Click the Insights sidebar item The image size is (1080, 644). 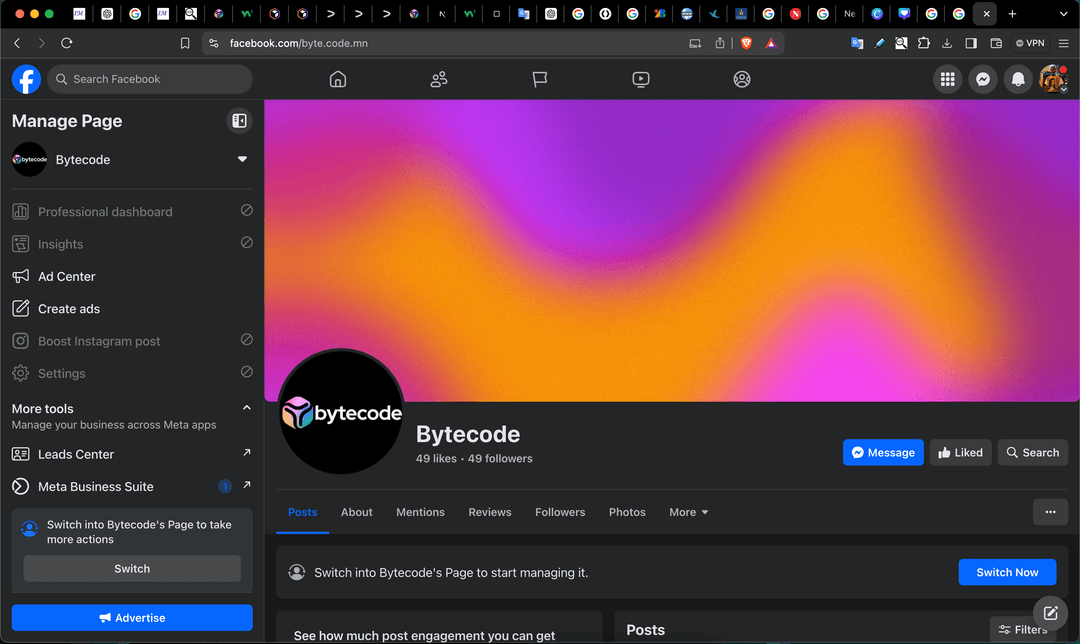coord(132,244)
